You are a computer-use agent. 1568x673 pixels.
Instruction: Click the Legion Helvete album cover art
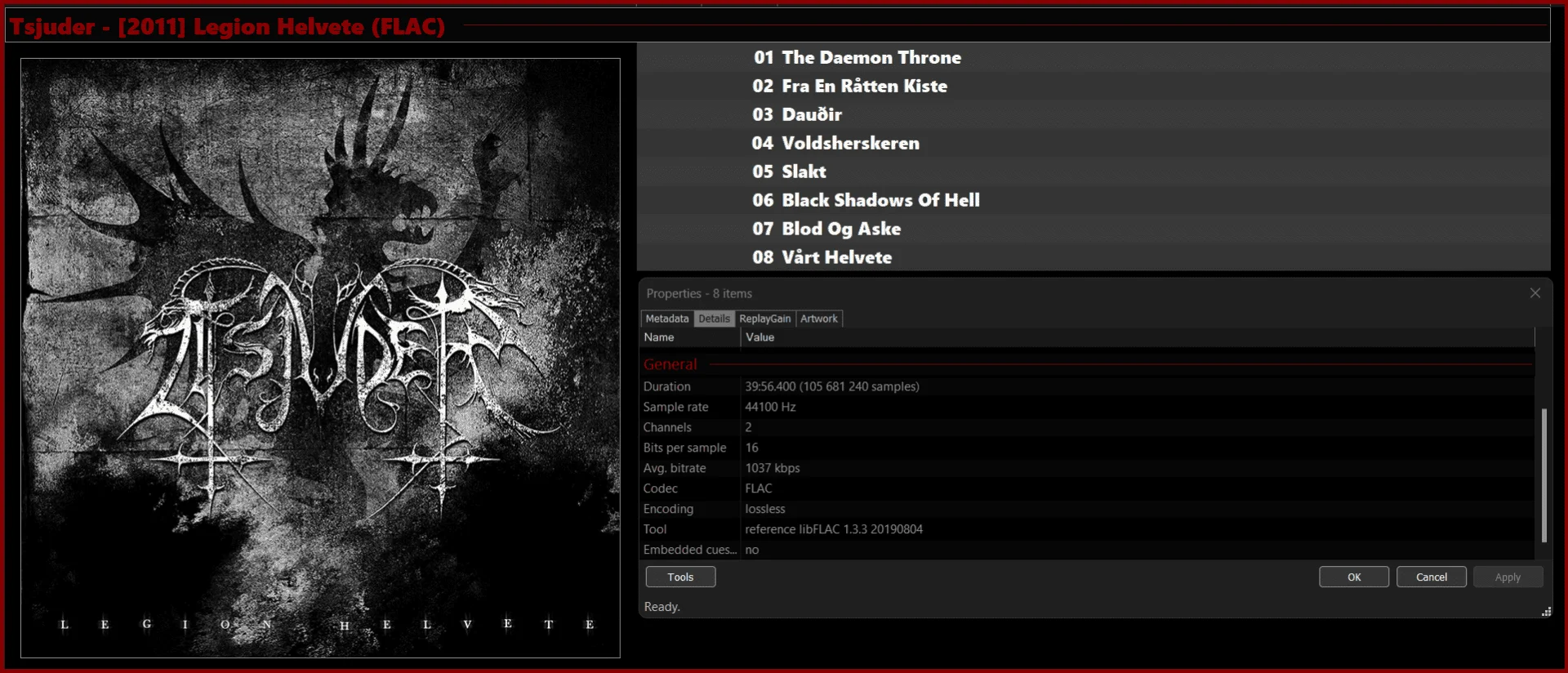click(320, 358)
